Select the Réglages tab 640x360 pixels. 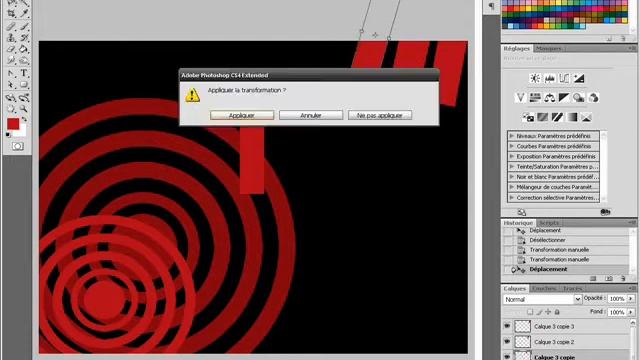517,48
